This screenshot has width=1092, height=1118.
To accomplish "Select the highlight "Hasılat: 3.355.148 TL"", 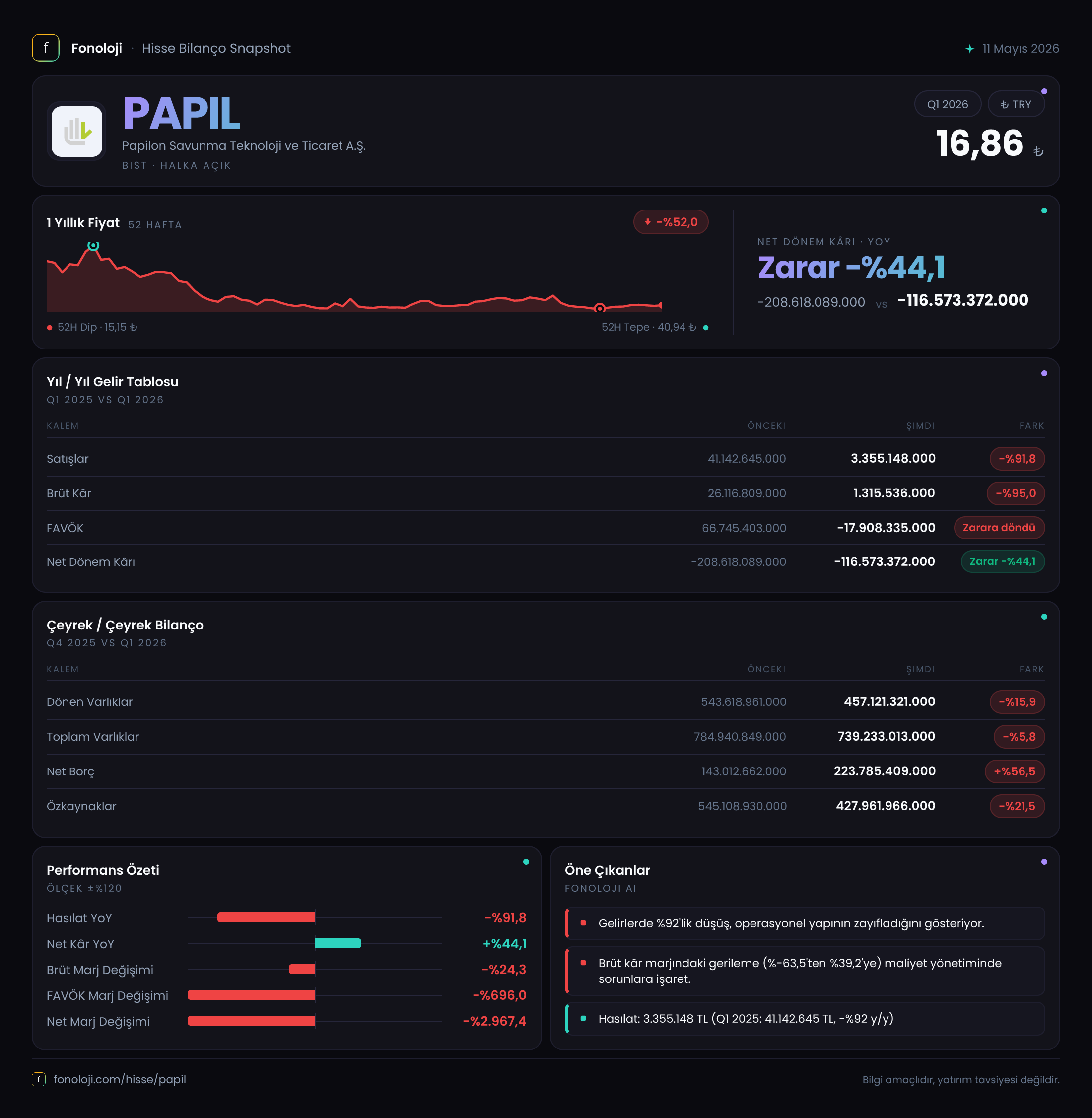I will (x=805, y=1018).
